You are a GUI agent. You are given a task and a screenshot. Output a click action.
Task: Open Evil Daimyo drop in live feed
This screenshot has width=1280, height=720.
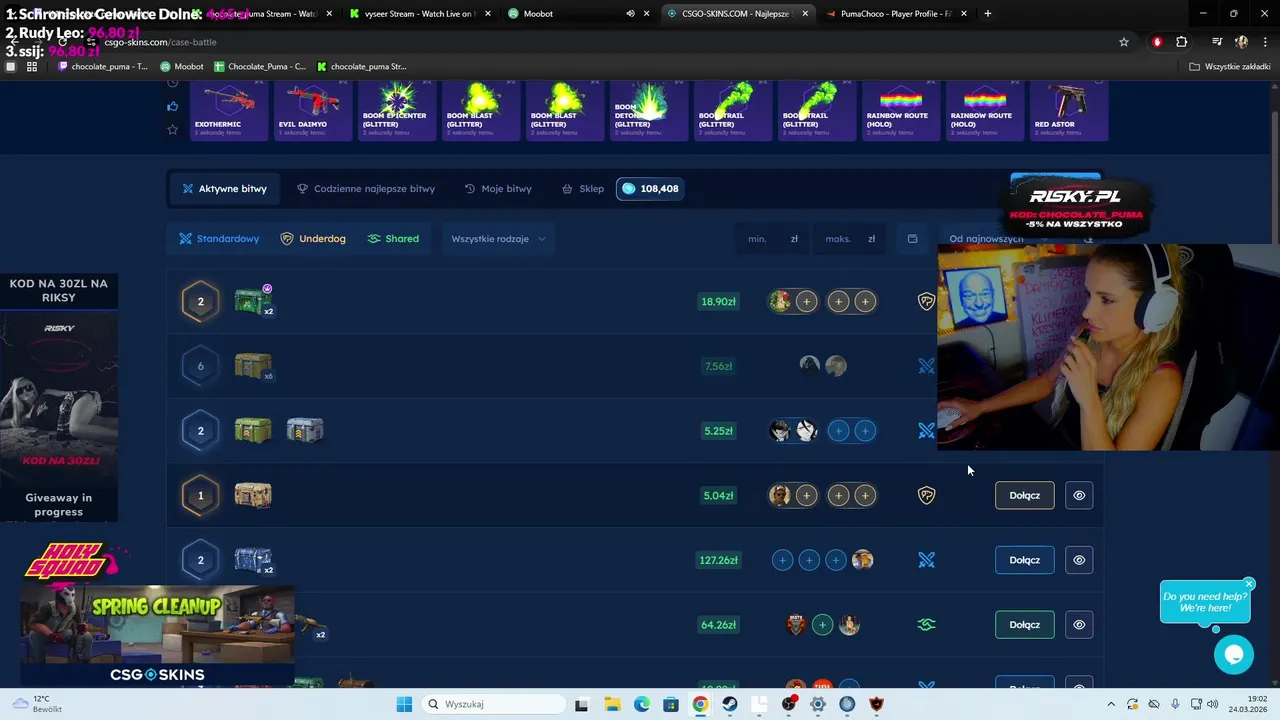[313, 109]
